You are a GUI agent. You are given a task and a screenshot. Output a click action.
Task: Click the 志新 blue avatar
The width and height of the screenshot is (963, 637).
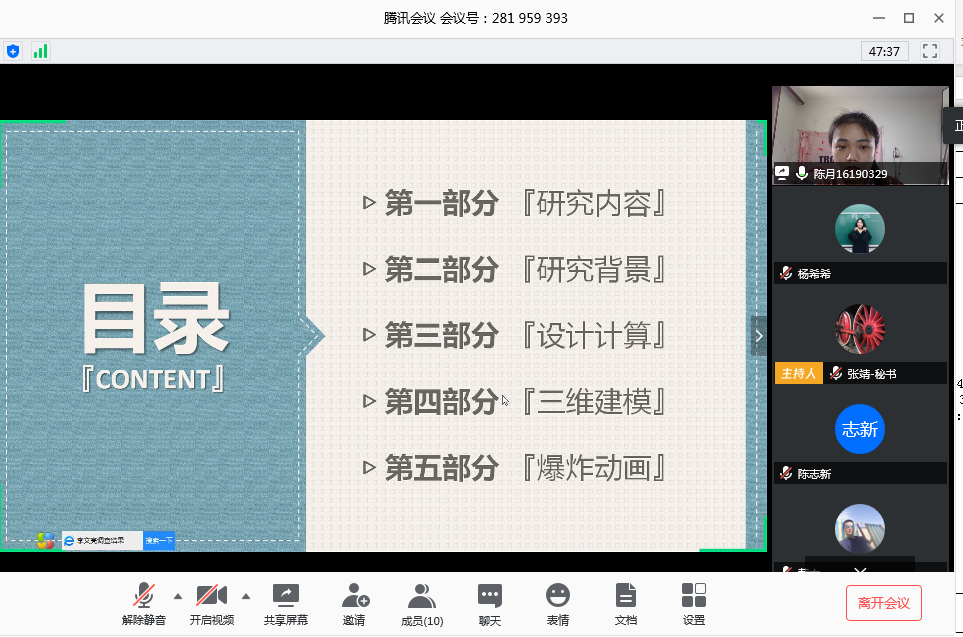(x=860, y=430)
